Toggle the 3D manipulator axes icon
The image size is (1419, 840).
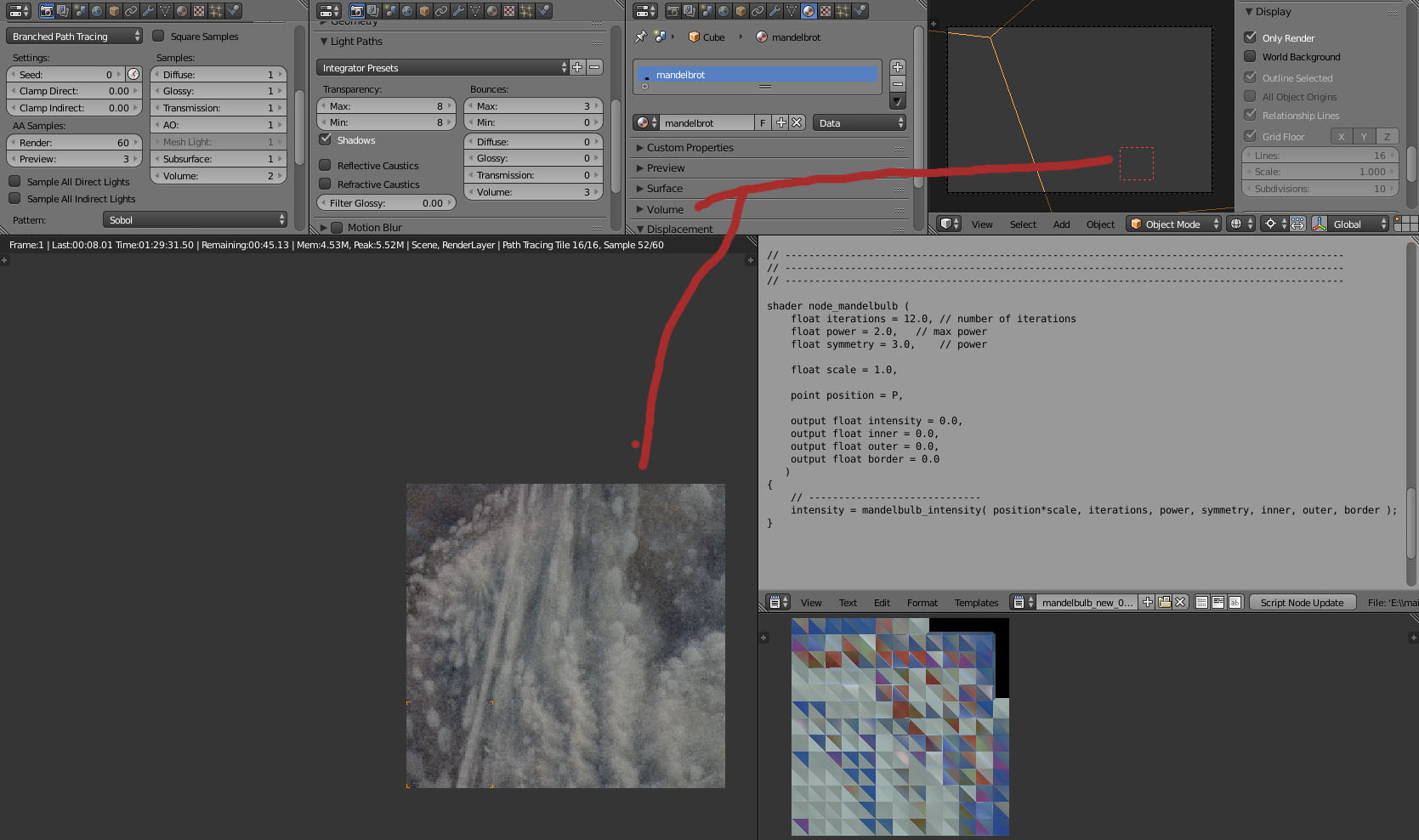point(1319,224)
